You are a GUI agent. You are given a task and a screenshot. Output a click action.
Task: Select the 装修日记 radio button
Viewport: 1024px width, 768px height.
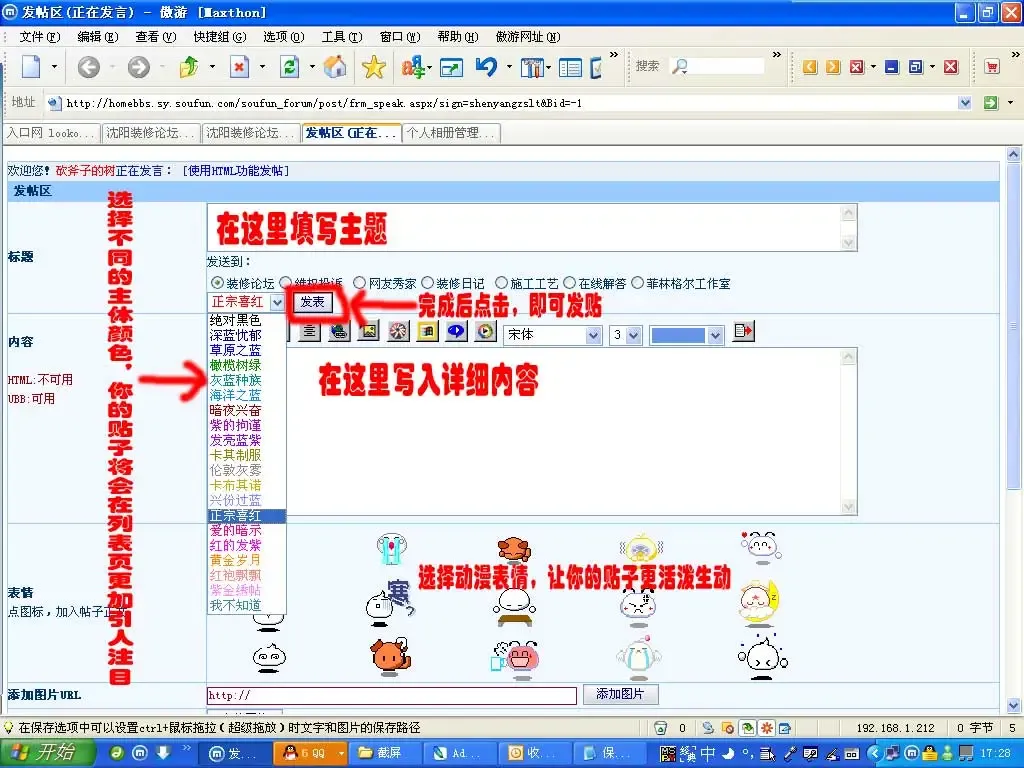(427, 283)
